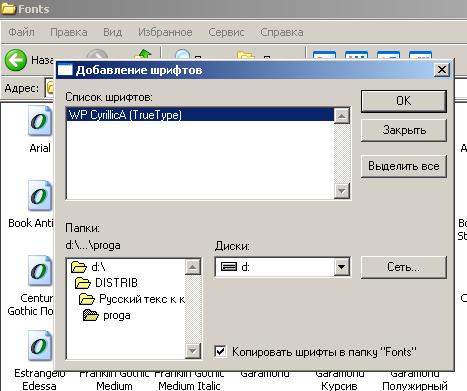
Task: Click font list scrollbar down arrow
Action: tap(341, 191)
